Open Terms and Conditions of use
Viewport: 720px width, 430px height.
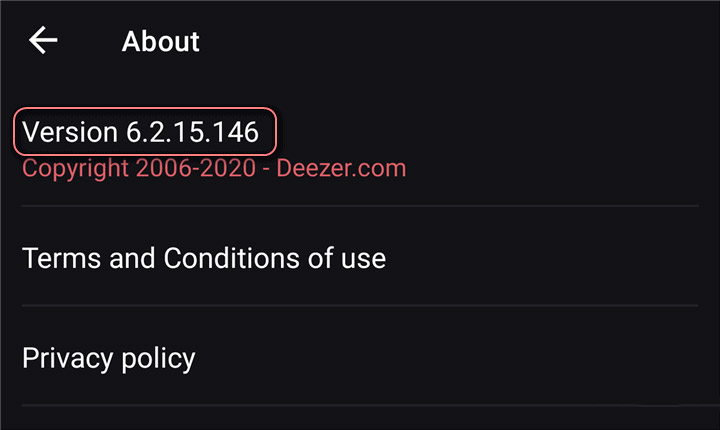[204, 258]
